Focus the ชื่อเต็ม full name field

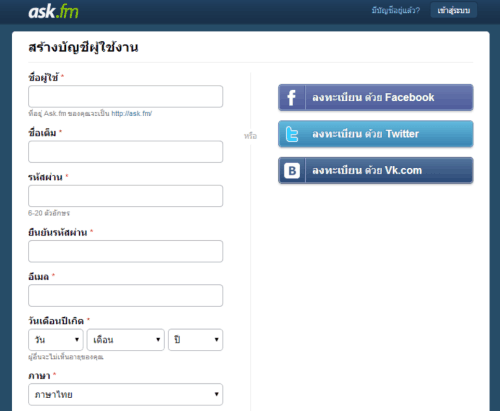[x=125, y=152]
